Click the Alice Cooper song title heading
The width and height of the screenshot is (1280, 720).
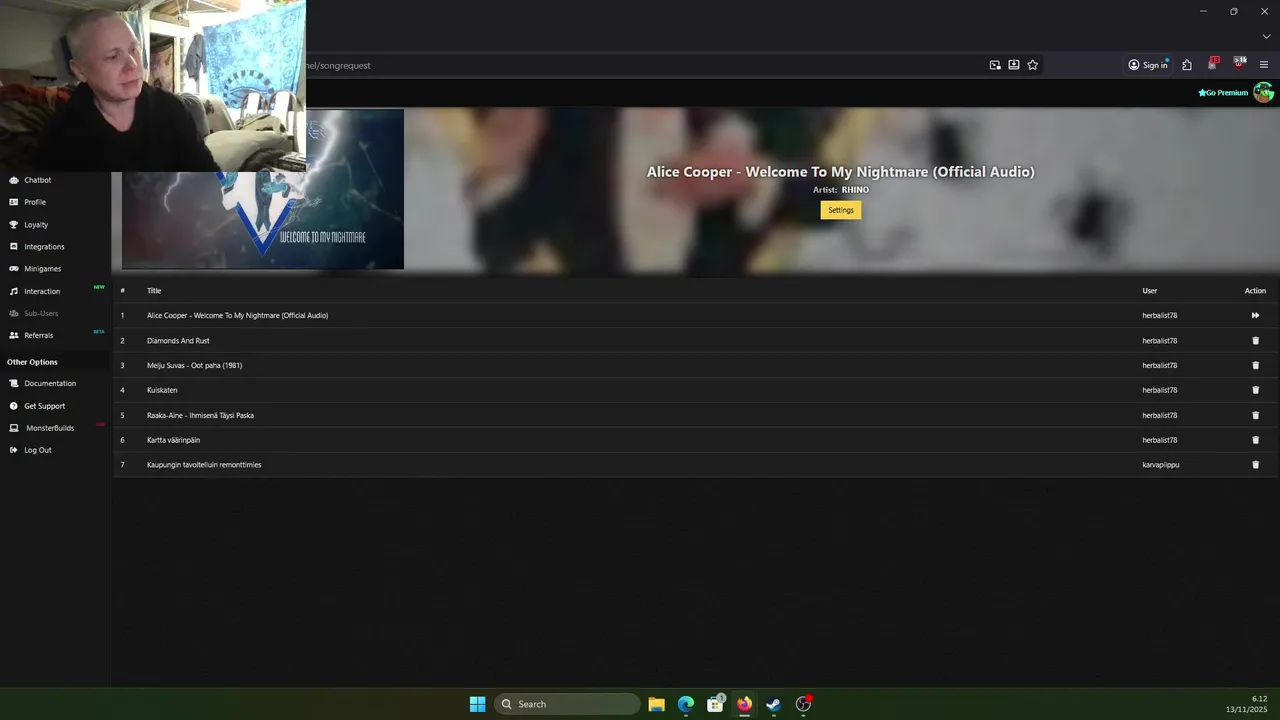coord(841,172)
